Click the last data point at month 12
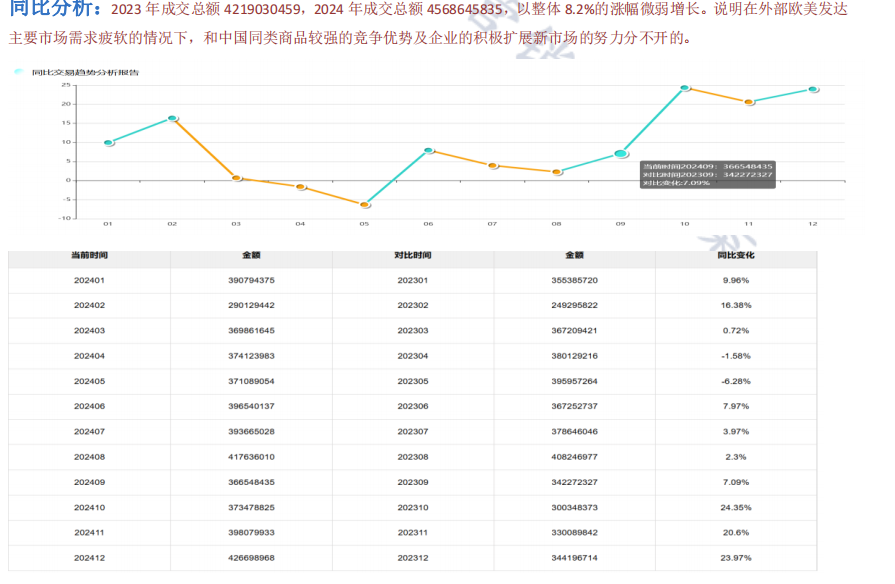The height and width of the screenshot is (584, 895). point(813,89)
